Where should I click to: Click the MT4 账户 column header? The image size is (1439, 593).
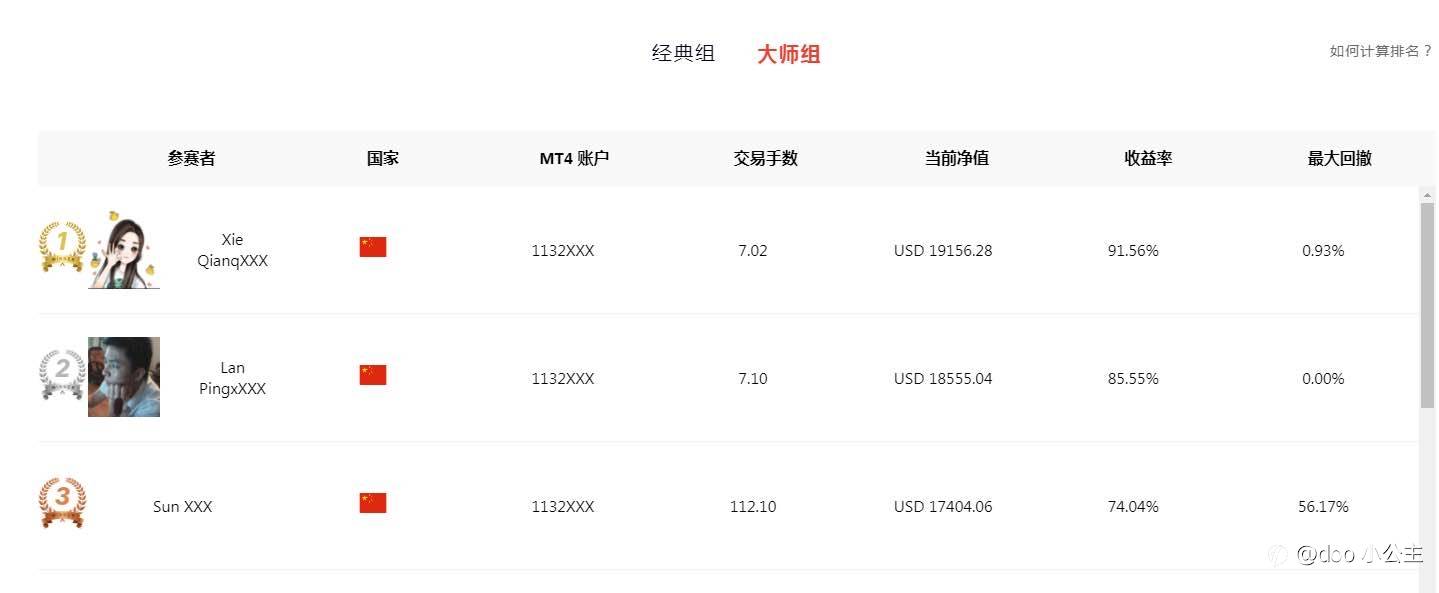[574, 158]
